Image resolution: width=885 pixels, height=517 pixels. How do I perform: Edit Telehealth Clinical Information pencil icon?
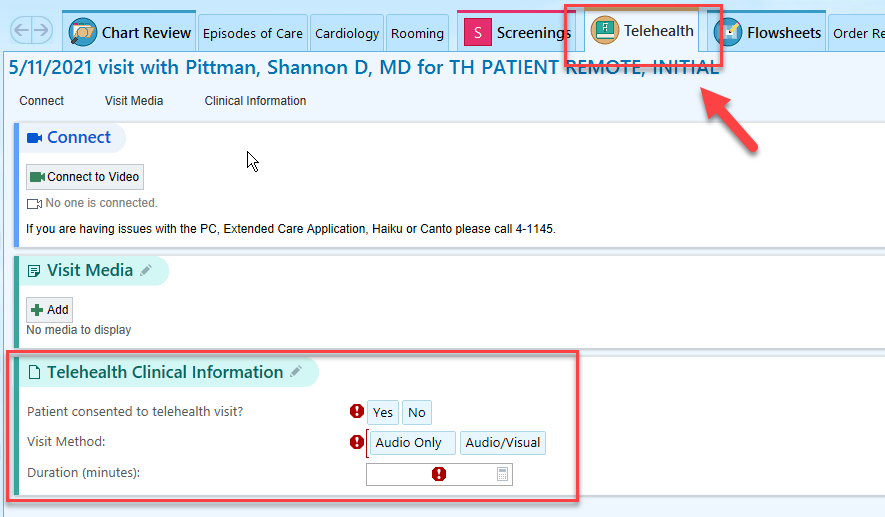click(x=296, y=371)
